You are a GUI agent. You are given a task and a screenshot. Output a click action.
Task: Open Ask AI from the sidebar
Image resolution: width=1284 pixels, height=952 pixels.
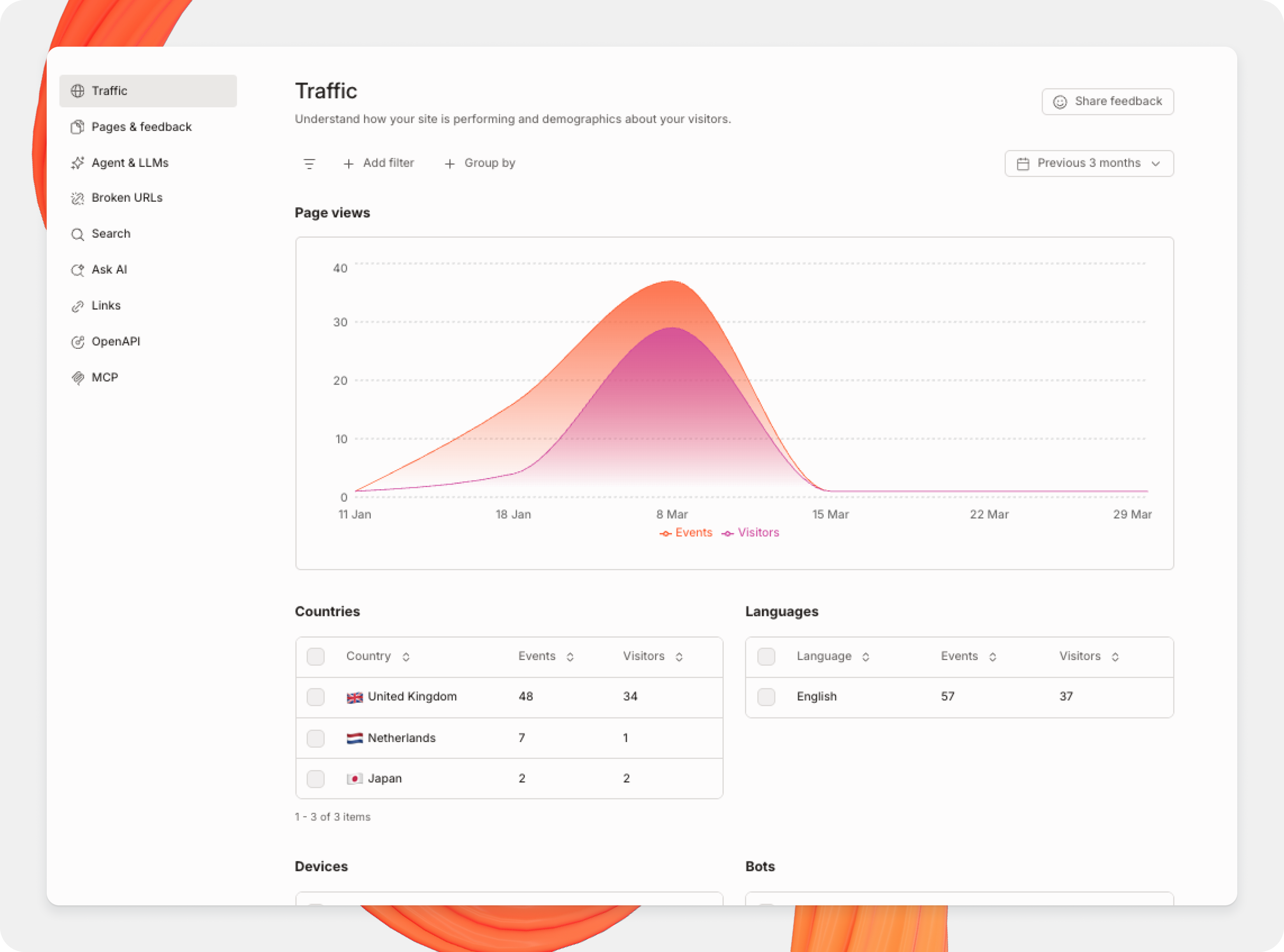(x=110, y=269)
